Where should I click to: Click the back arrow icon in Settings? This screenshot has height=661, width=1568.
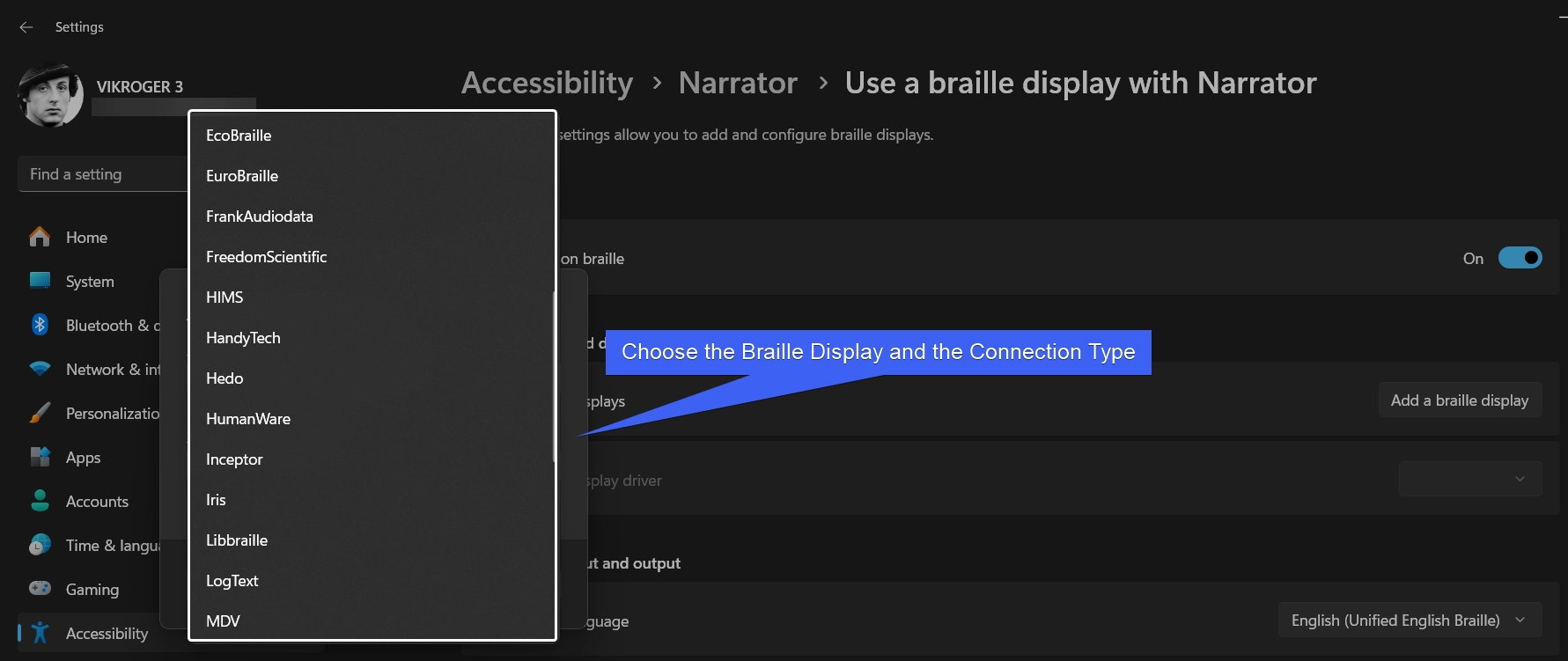26,27
